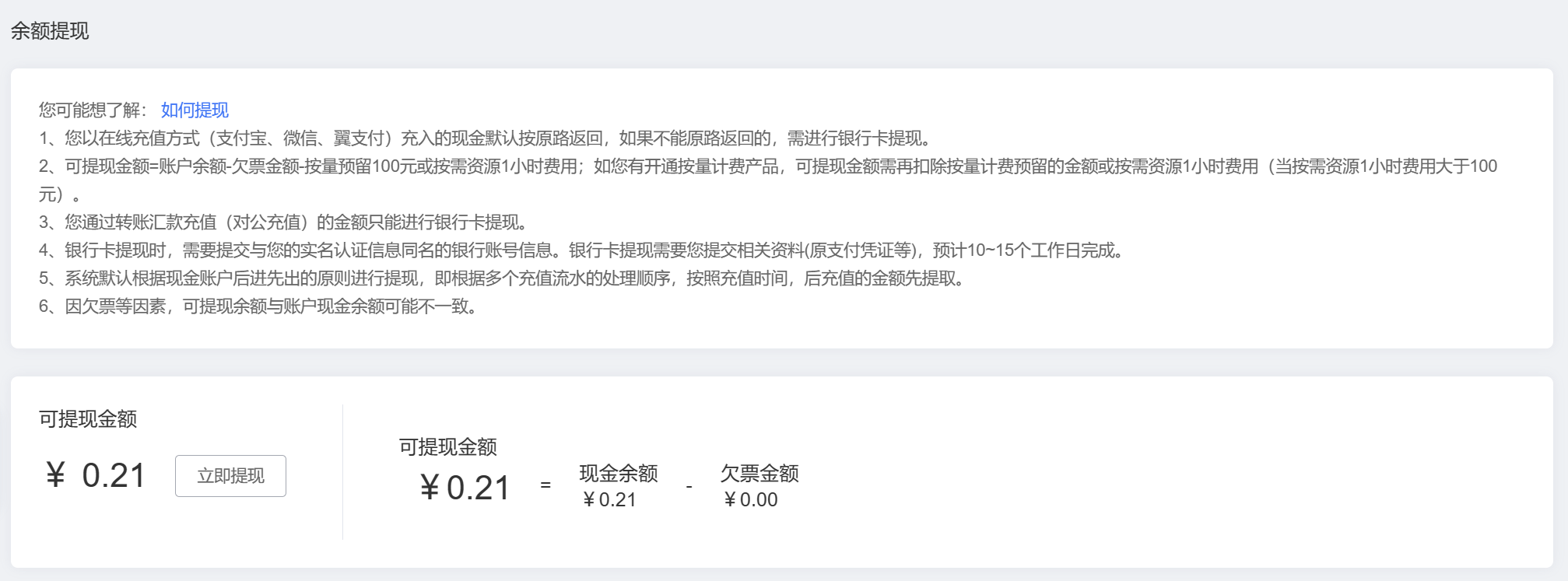Click the ¥0.21 value under 现金余额
Screen dimensions: 1568x581
click(609, 500)
